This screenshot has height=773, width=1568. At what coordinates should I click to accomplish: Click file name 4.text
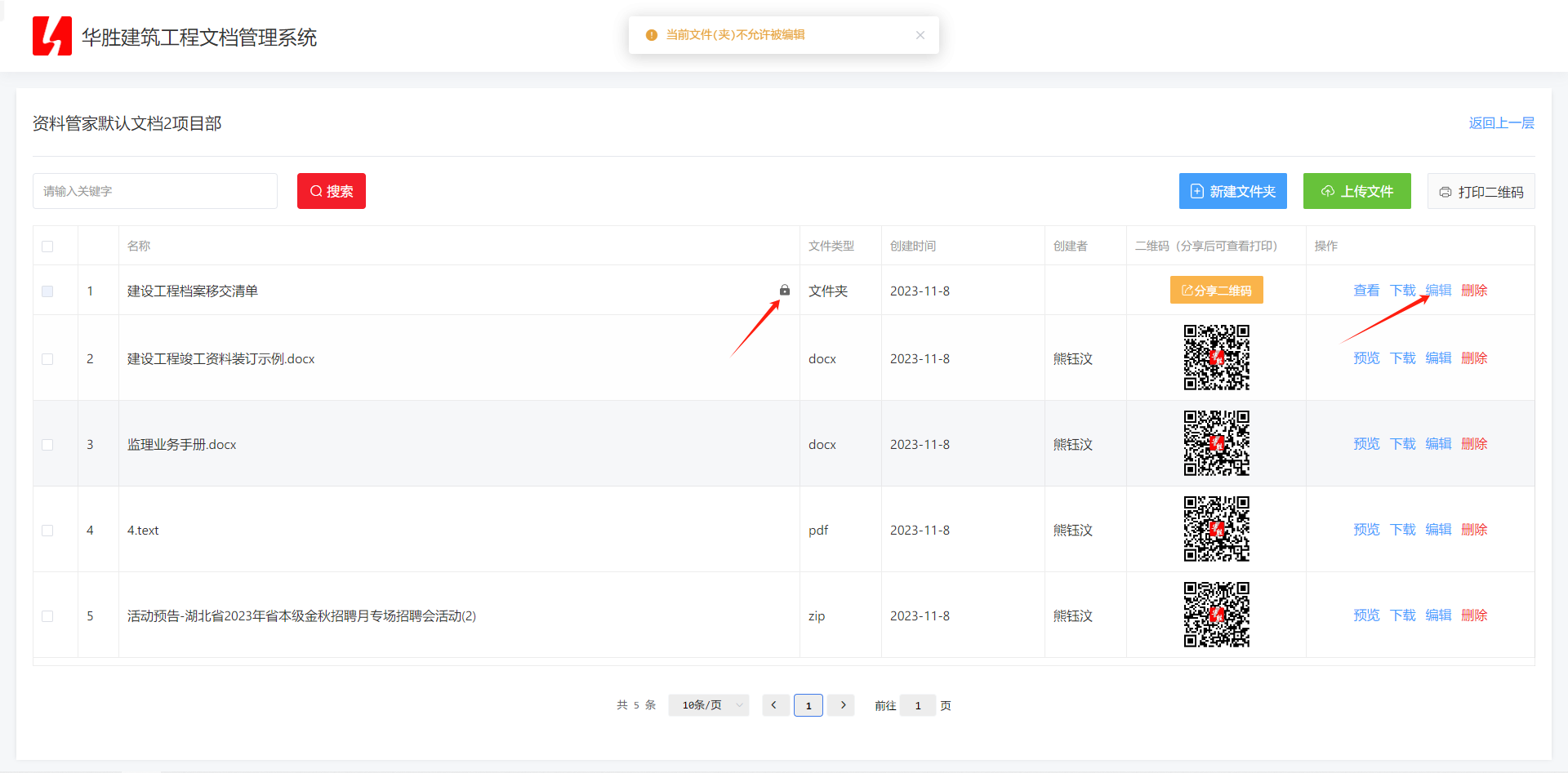coord(143,531)
